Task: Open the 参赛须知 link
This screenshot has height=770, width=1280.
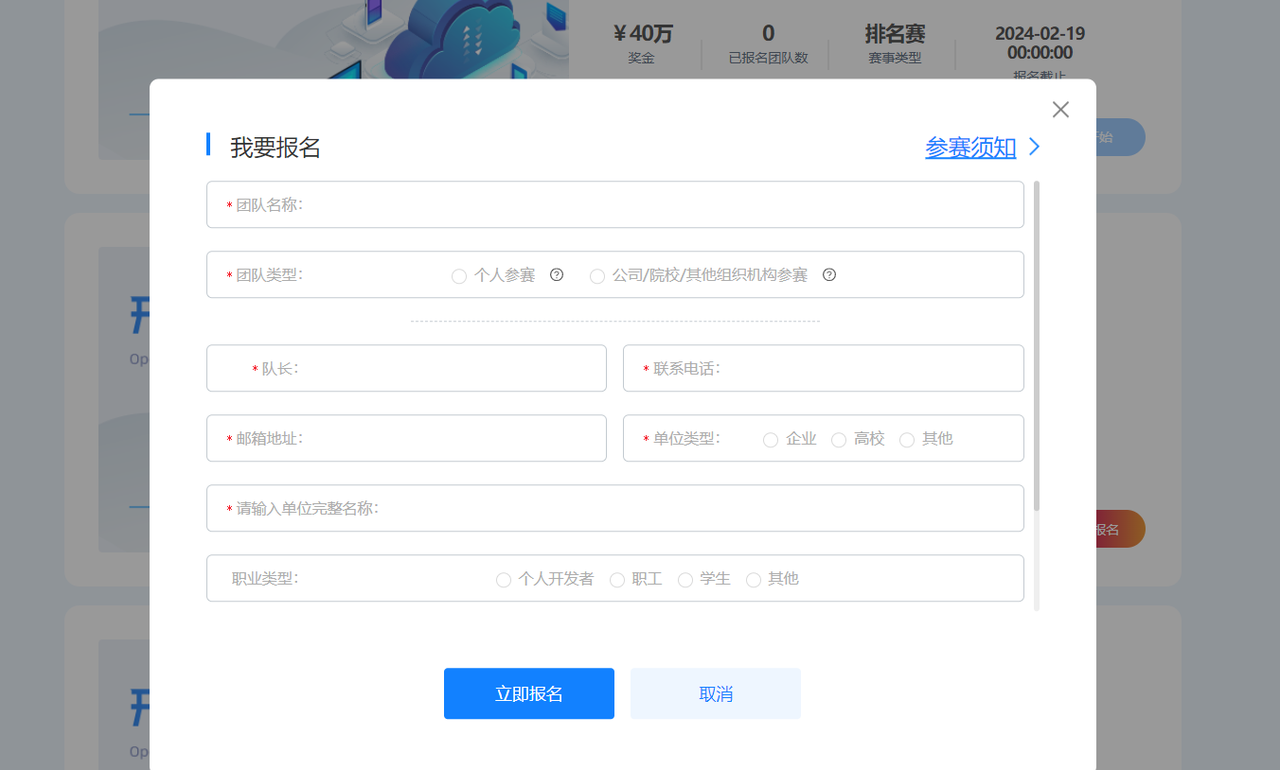Action: tap(970, 148)
